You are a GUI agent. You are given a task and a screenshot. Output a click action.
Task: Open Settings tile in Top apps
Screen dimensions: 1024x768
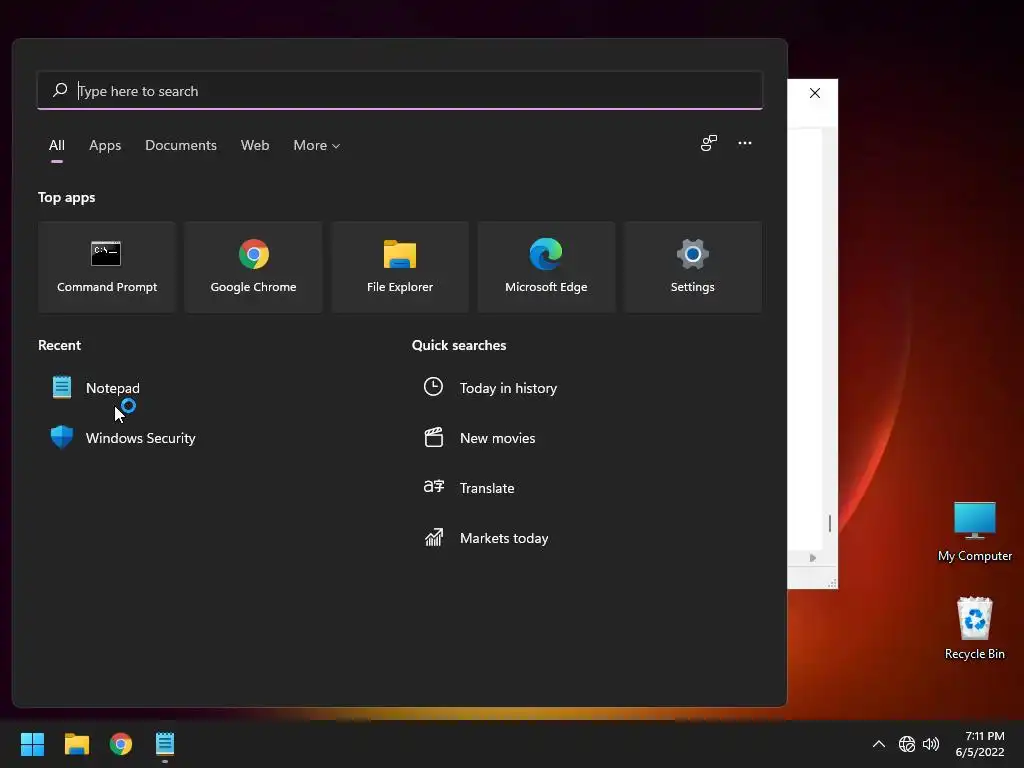[x=692, y=267]
